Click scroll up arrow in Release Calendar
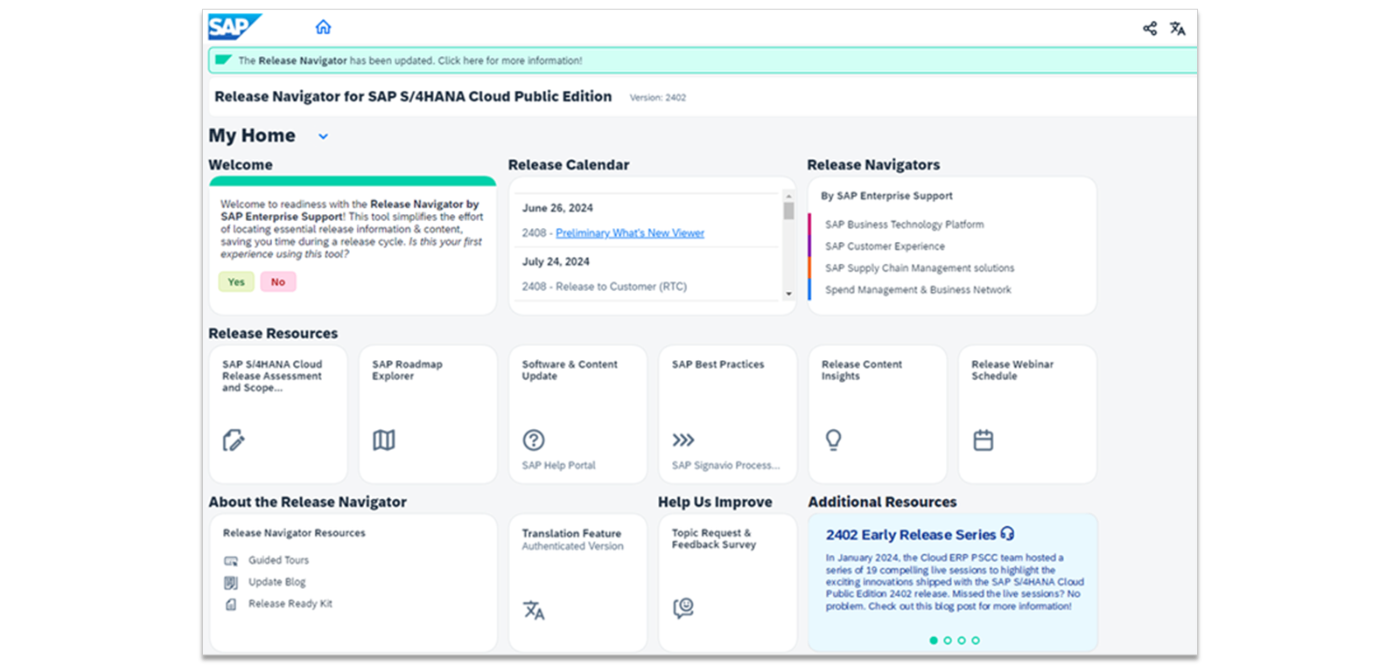The width and height of the screenshot is (1400, 672). coord(788,196)
